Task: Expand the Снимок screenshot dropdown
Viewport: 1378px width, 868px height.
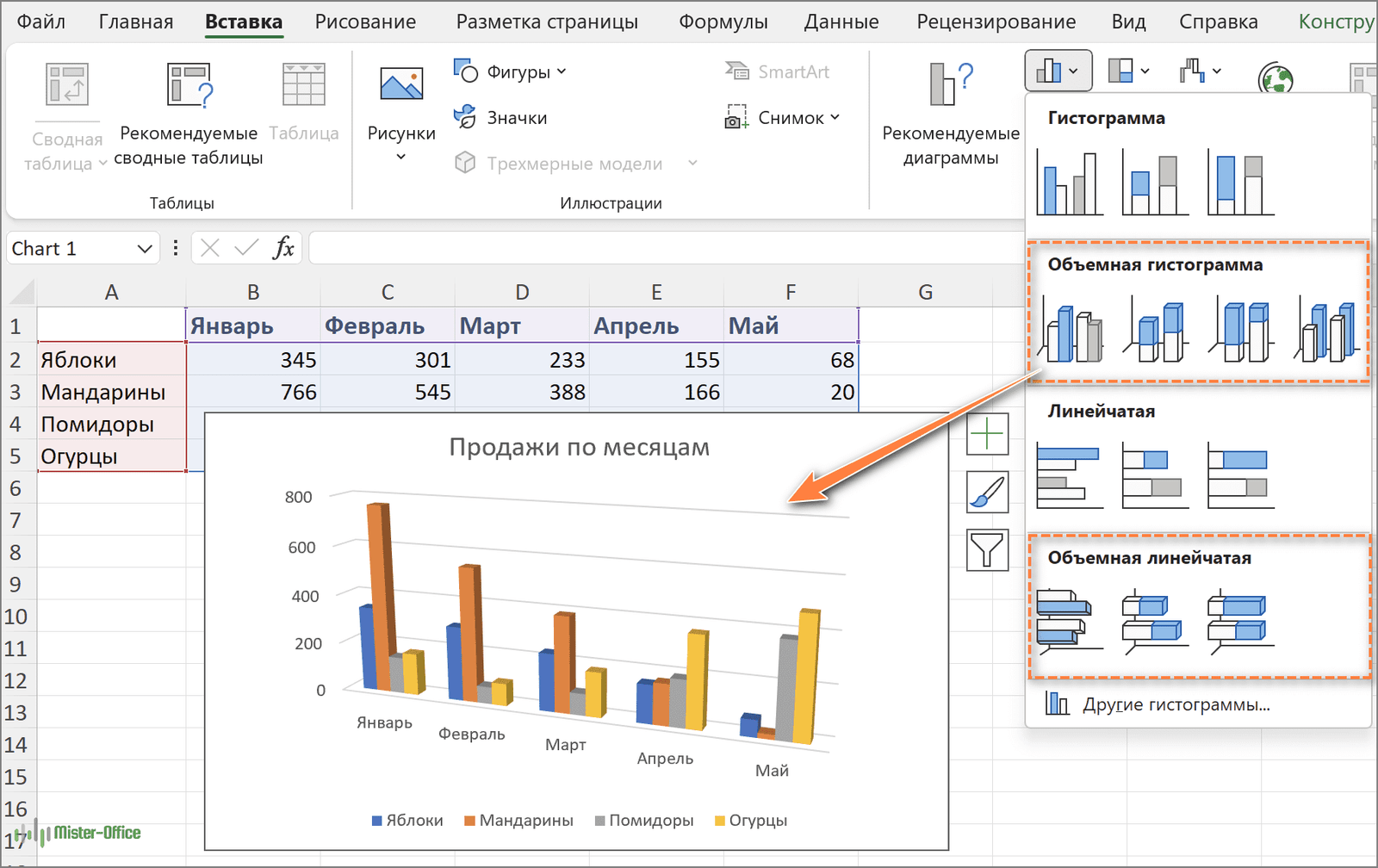Action: 783,118
